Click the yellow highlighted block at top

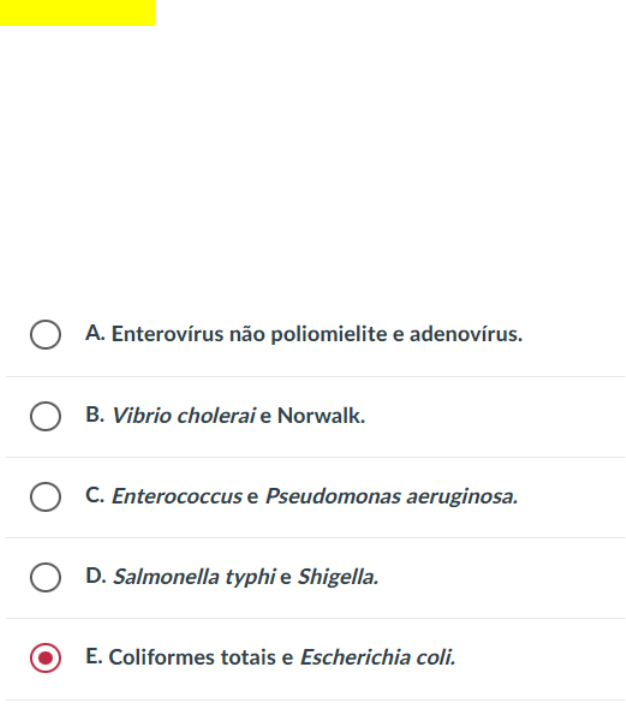[x=77, y=12]
